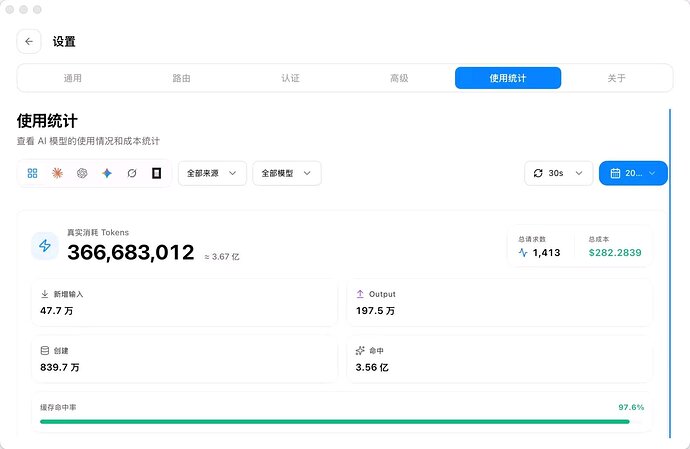Screen dimensions: 690x449
Task: Click the pulse icon beside 1,413
Action: click(x=523, y=253)
